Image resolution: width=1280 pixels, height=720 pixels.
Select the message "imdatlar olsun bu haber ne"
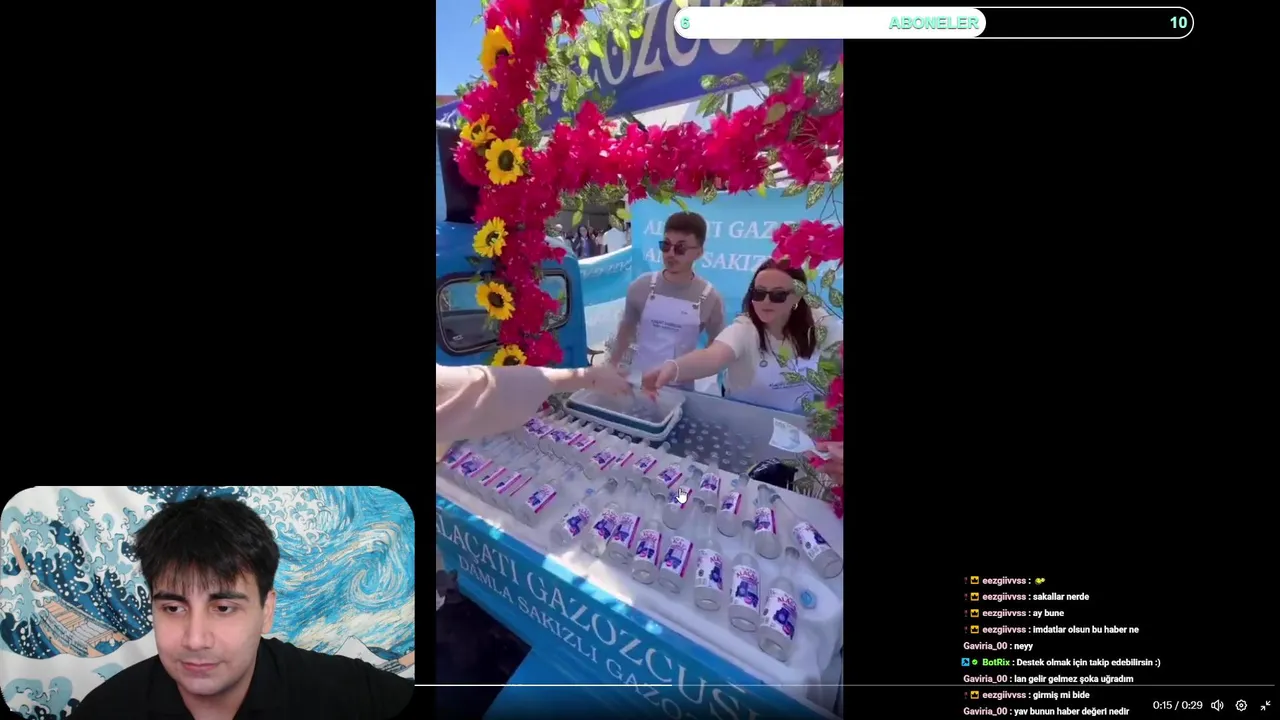click(x=1085, y=629)
